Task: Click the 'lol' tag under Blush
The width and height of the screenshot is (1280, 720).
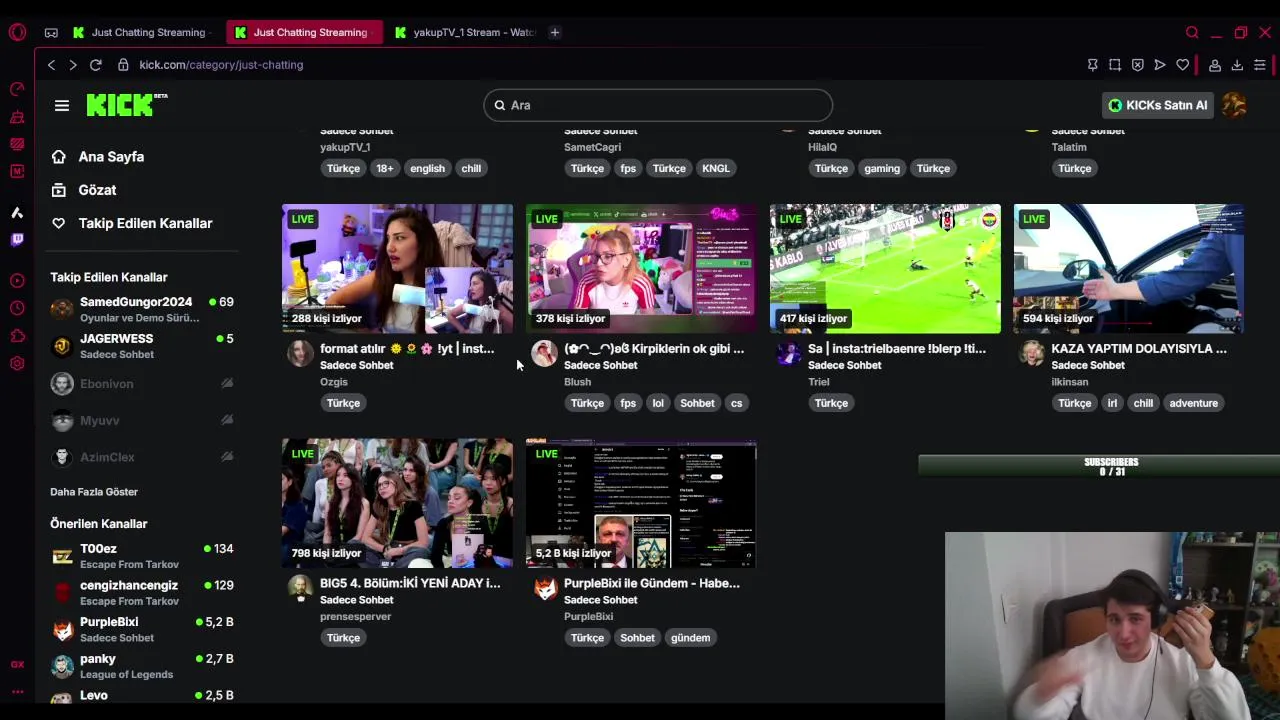Action: point(658,403)
